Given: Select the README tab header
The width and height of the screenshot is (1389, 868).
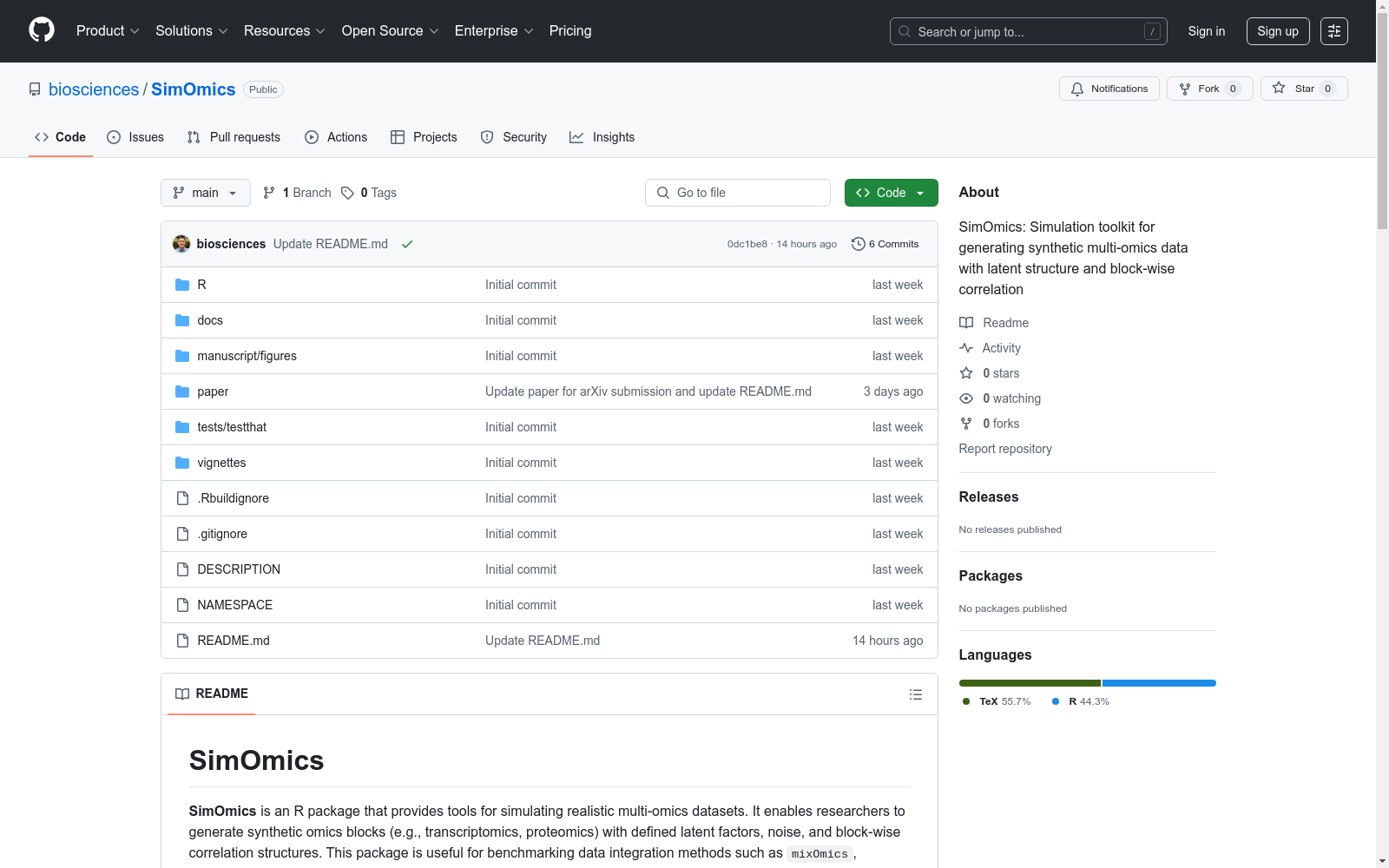Looking at the screenshot, I should coord(212,694).
